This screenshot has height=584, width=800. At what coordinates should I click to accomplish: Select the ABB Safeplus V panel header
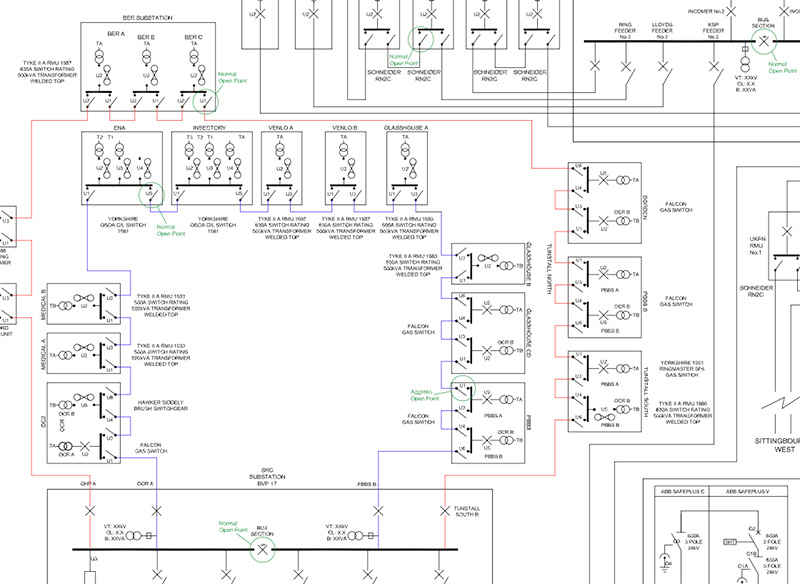pos(747,492)
